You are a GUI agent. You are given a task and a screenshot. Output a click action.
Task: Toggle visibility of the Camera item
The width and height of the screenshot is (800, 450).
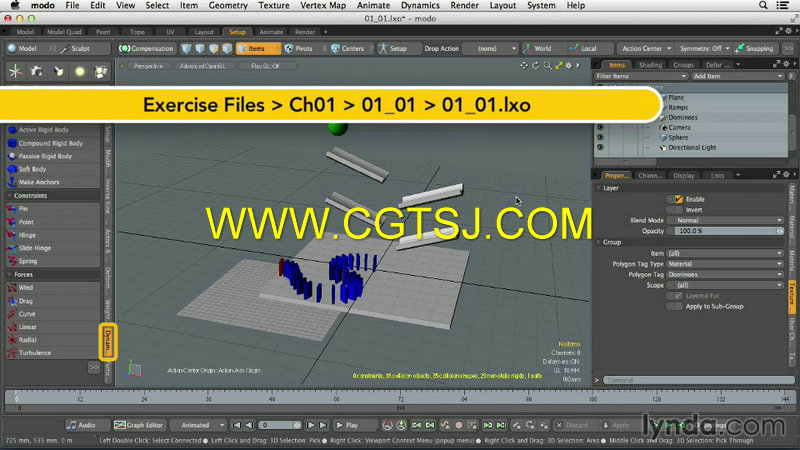coord(601,128)
